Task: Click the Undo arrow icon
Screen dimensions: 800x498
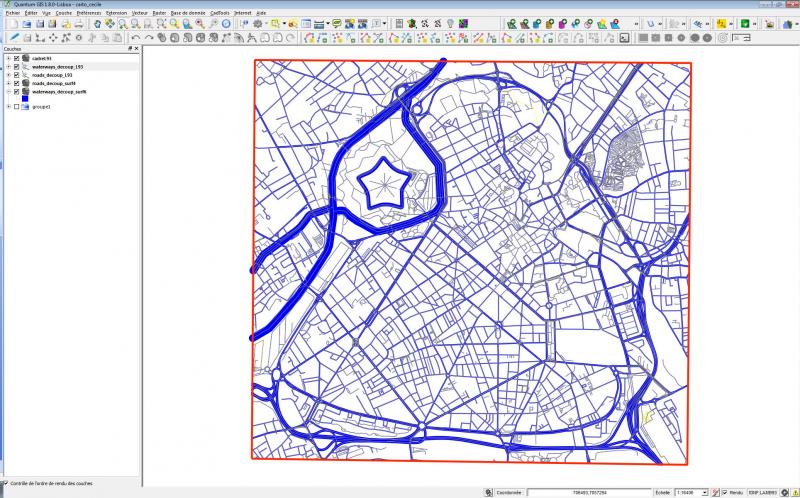Action: pyautogui.click(x=135, y=37)
